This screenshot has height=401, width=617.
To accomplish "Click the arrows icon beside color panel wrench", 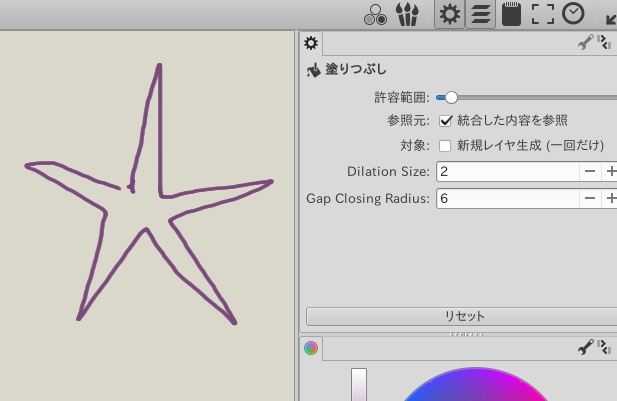I will [x=604, y=347].
